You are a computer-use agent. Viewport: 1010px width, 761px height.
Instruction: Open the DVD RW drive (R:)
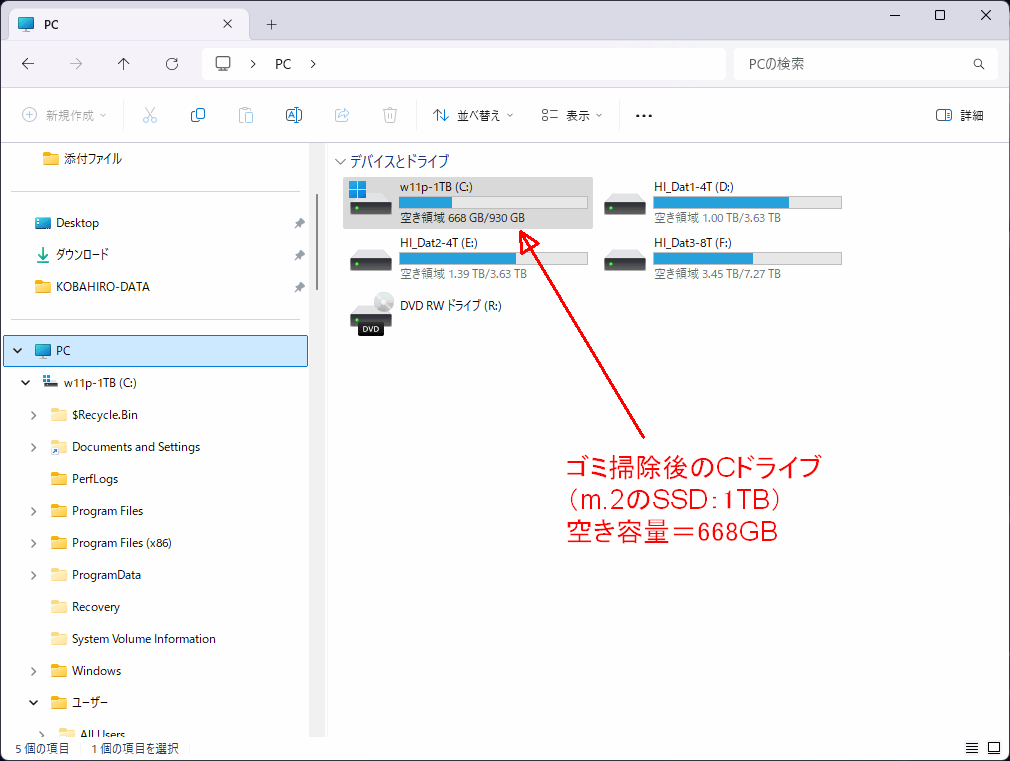426,314
